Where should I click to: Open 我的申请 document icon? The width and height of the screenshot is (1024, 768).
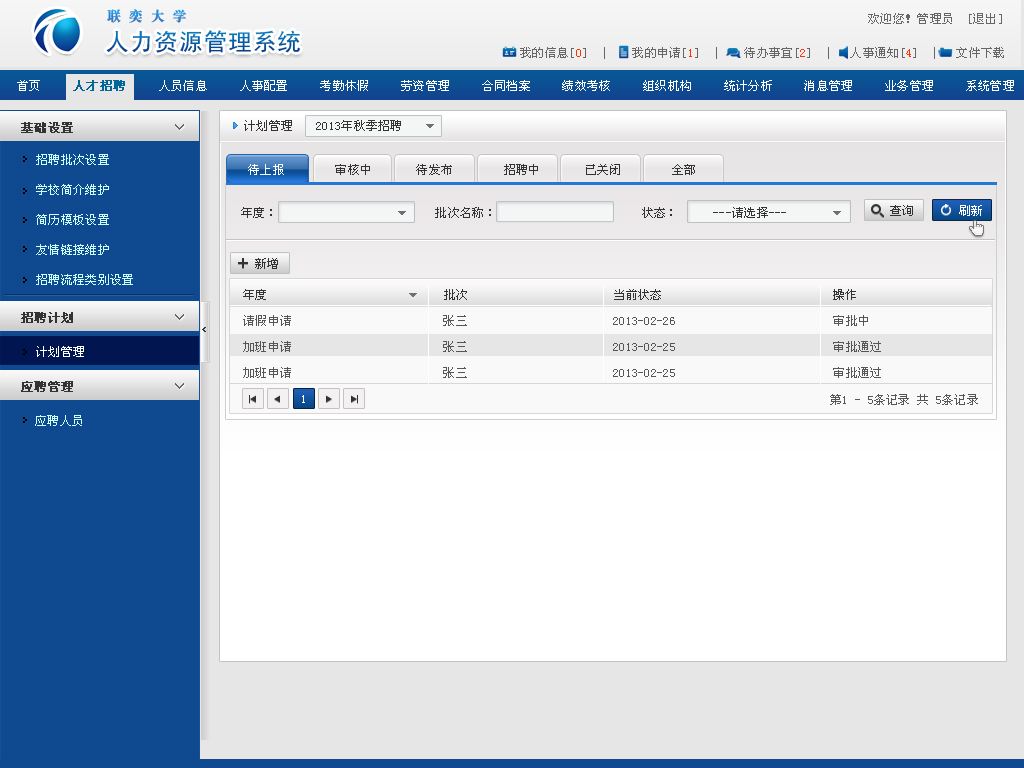pos(624,52)
